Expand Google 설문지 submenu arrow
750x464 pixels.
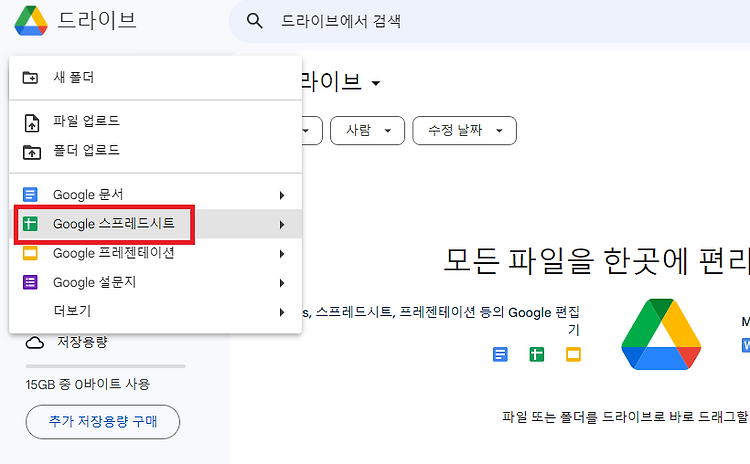(x=282, y=283)
